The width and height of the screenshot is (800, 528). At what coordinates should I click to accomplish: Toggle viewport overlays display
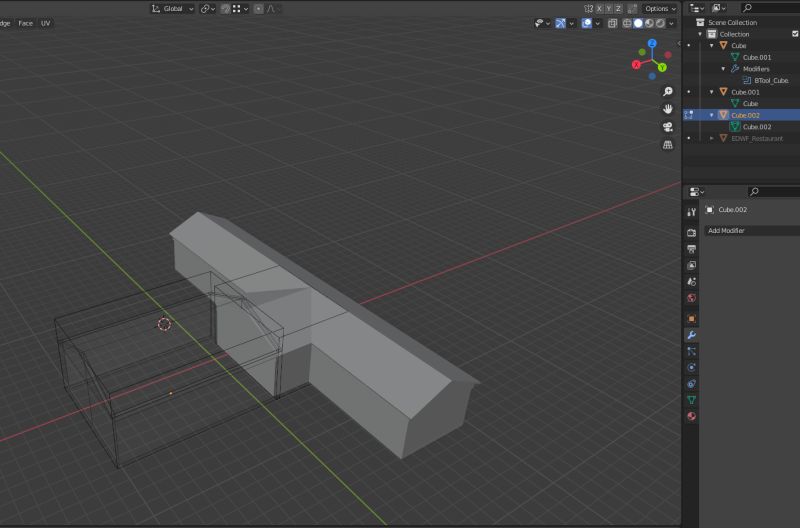coord(587,23)
